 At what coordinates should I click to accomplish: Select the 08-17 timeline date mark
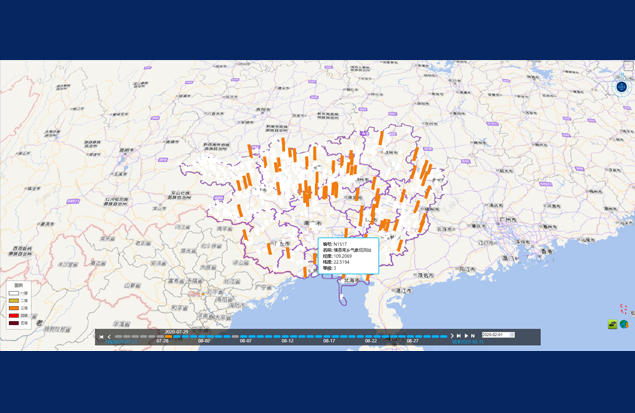328,341
